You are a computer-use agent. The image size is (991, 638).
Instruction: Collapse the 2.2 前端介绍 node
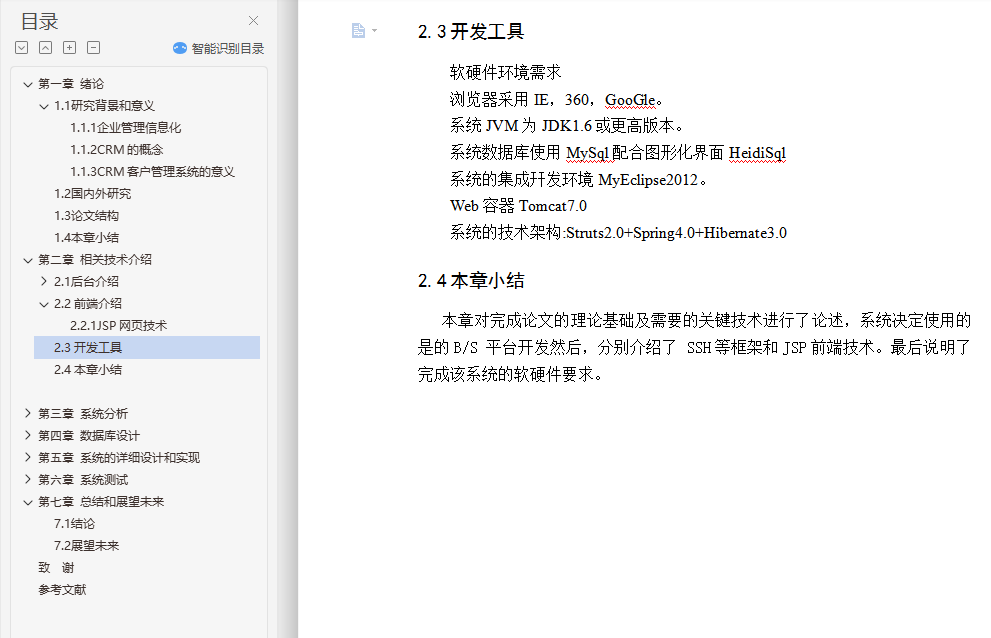click(x=44, y=304)
